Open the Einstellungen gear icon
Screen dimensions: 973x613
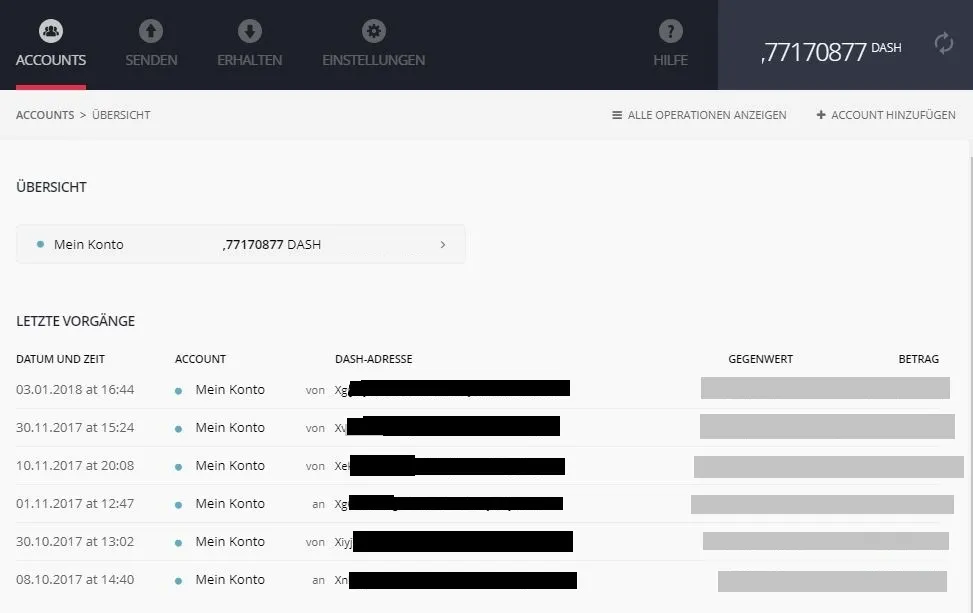tap(374, 31)
